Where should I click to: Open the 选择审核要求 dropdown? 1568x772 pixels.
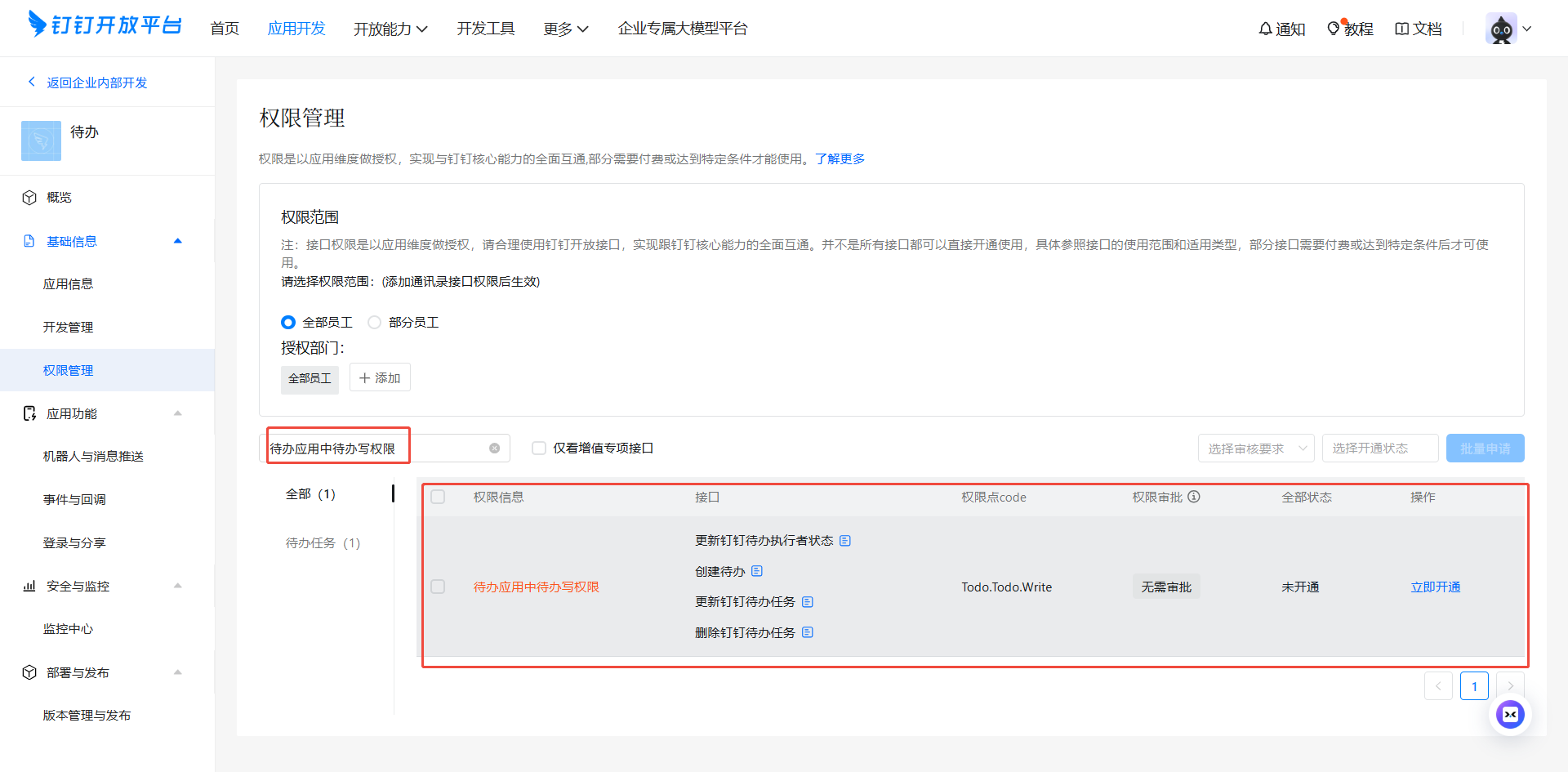pos(1255,448)
